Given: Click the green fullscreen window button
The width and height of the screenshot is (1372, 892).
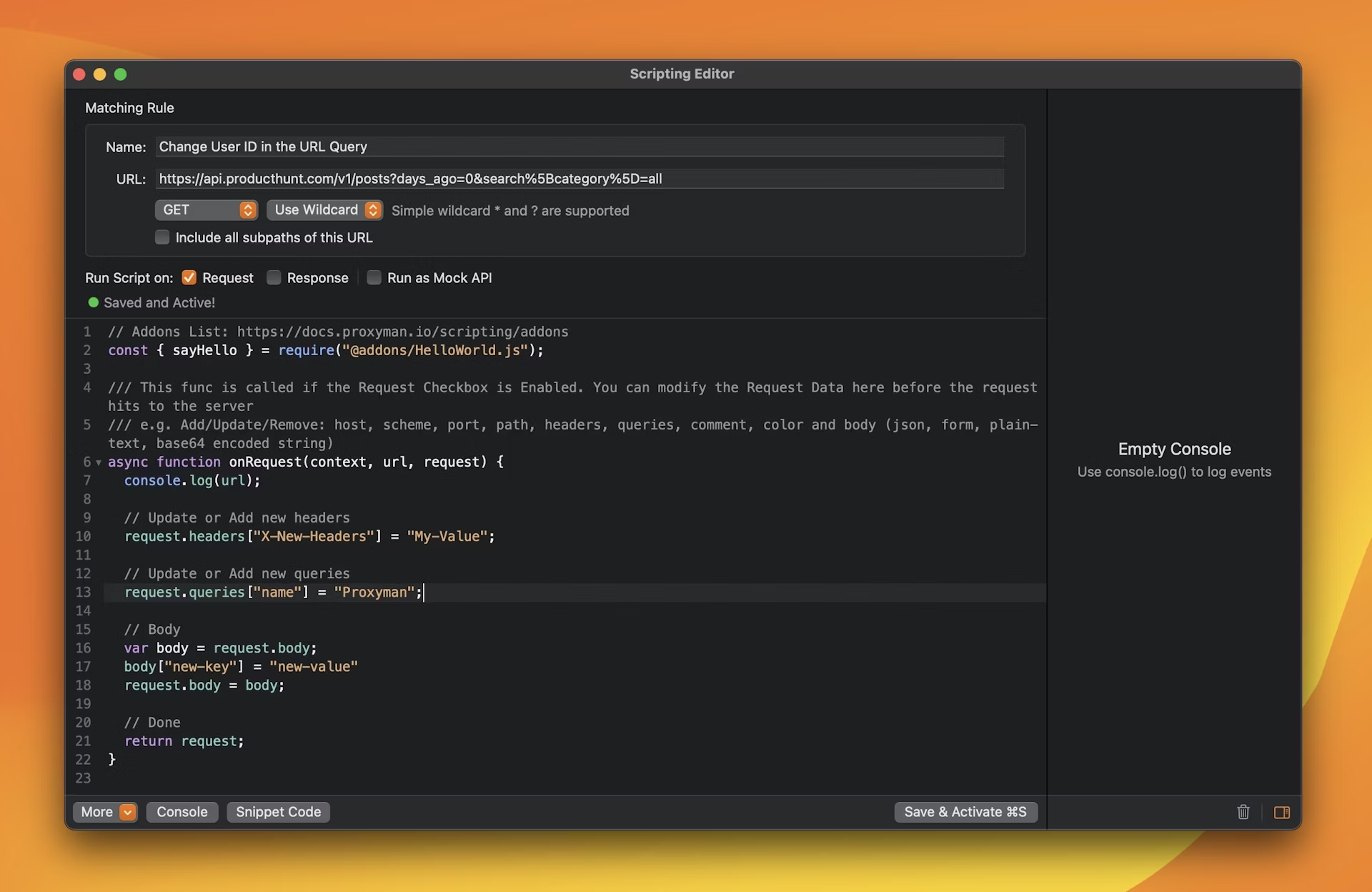Looking at the screenshot, I should [x=121, y=74].
